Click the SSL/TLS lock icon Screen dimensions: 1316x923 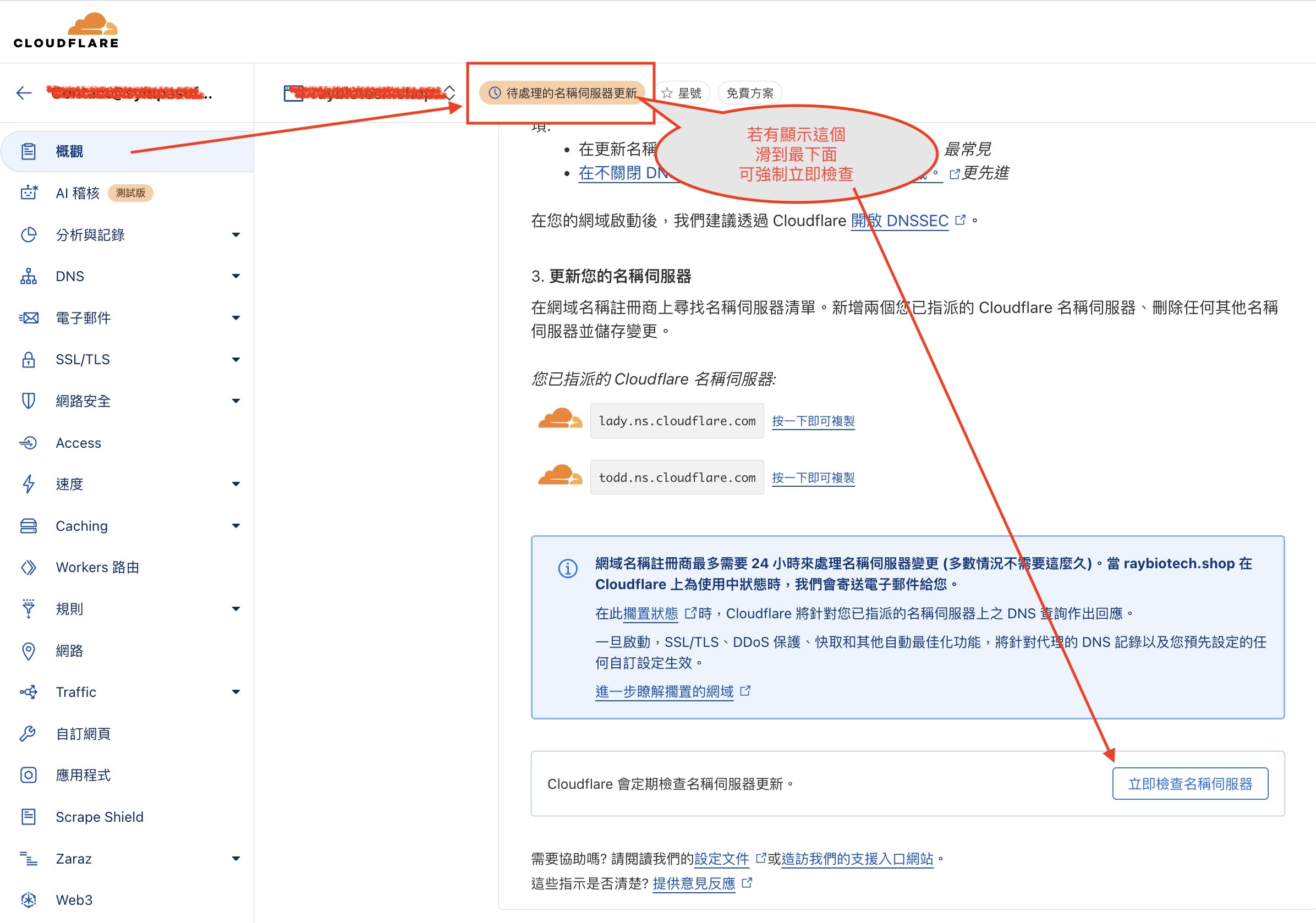coord(29,360)
